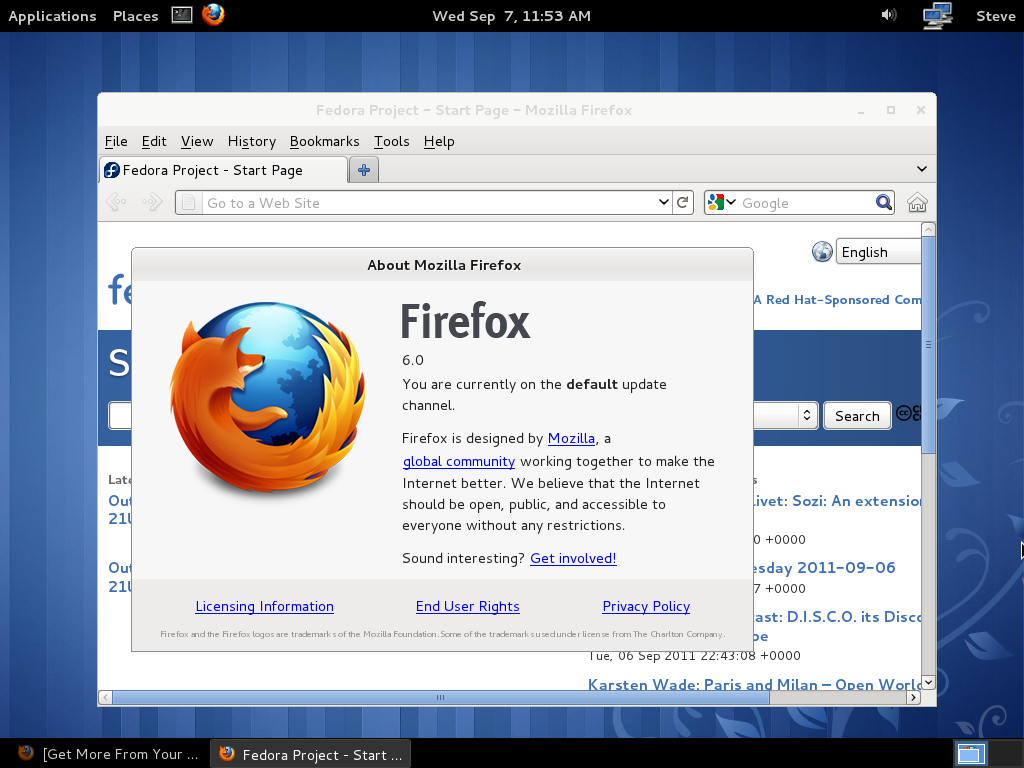Expand the URL bar history dropdown
This screenshot has width=1024, height=768.
coord(664,202)
